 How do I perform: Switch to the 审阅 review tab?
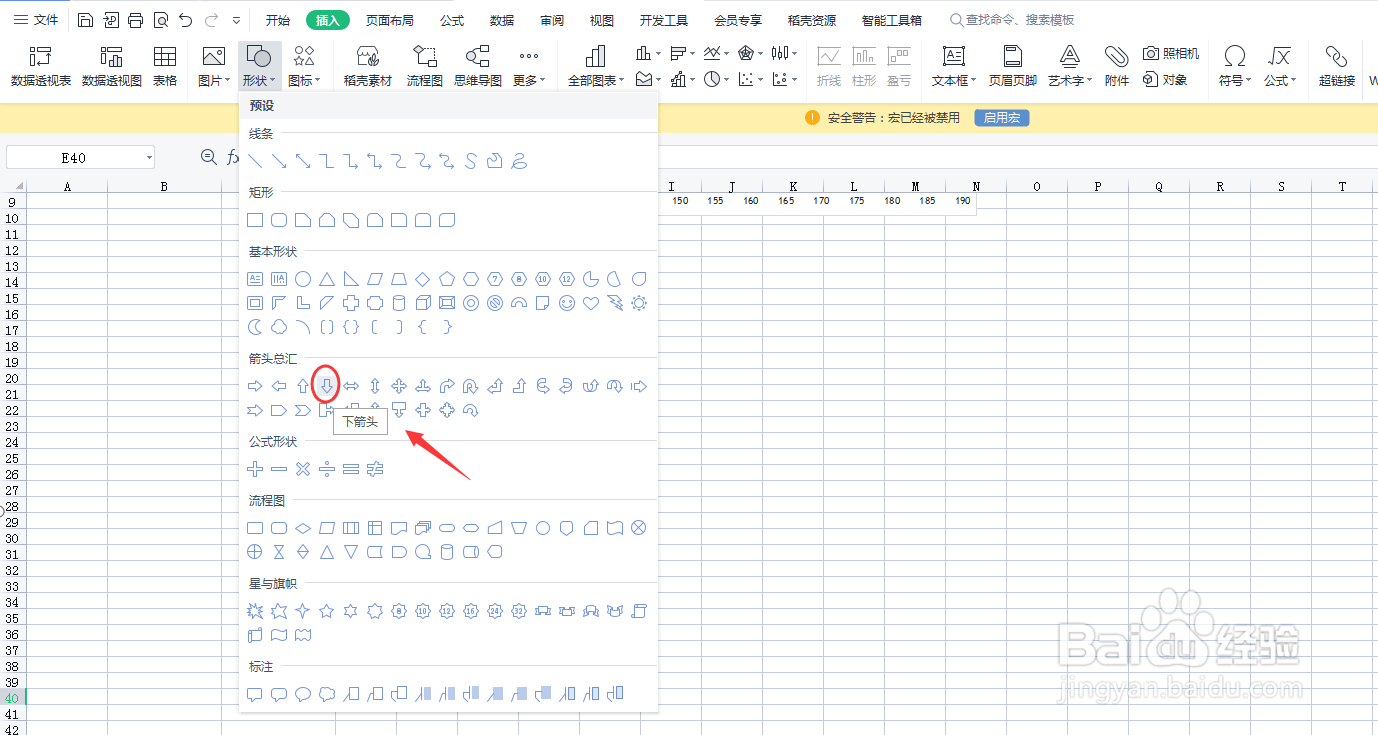pos(552,20)
